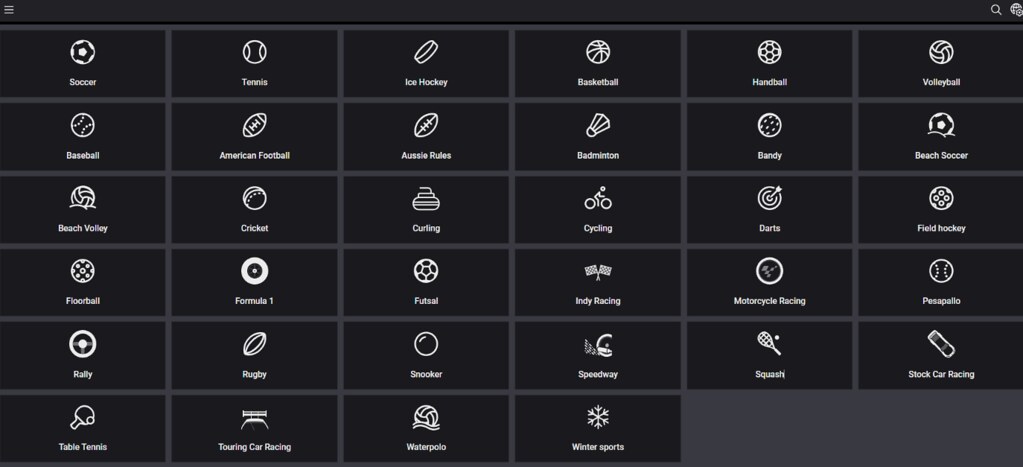Choose the Basketball icon
The image size is (1023, 467).
click(598, 52)
